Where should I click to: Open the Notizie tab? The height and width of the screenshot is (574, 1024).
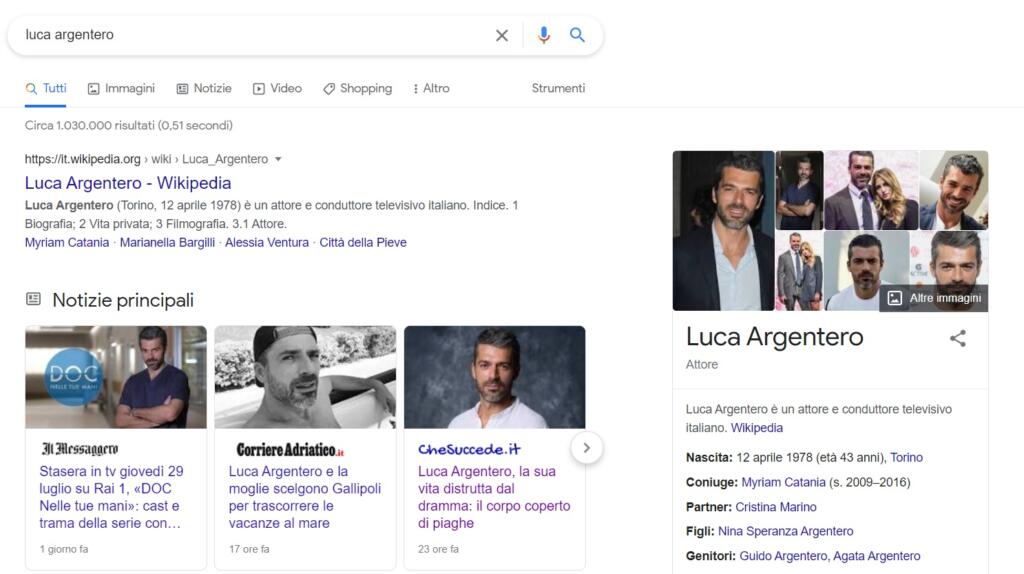pos(204,88)
